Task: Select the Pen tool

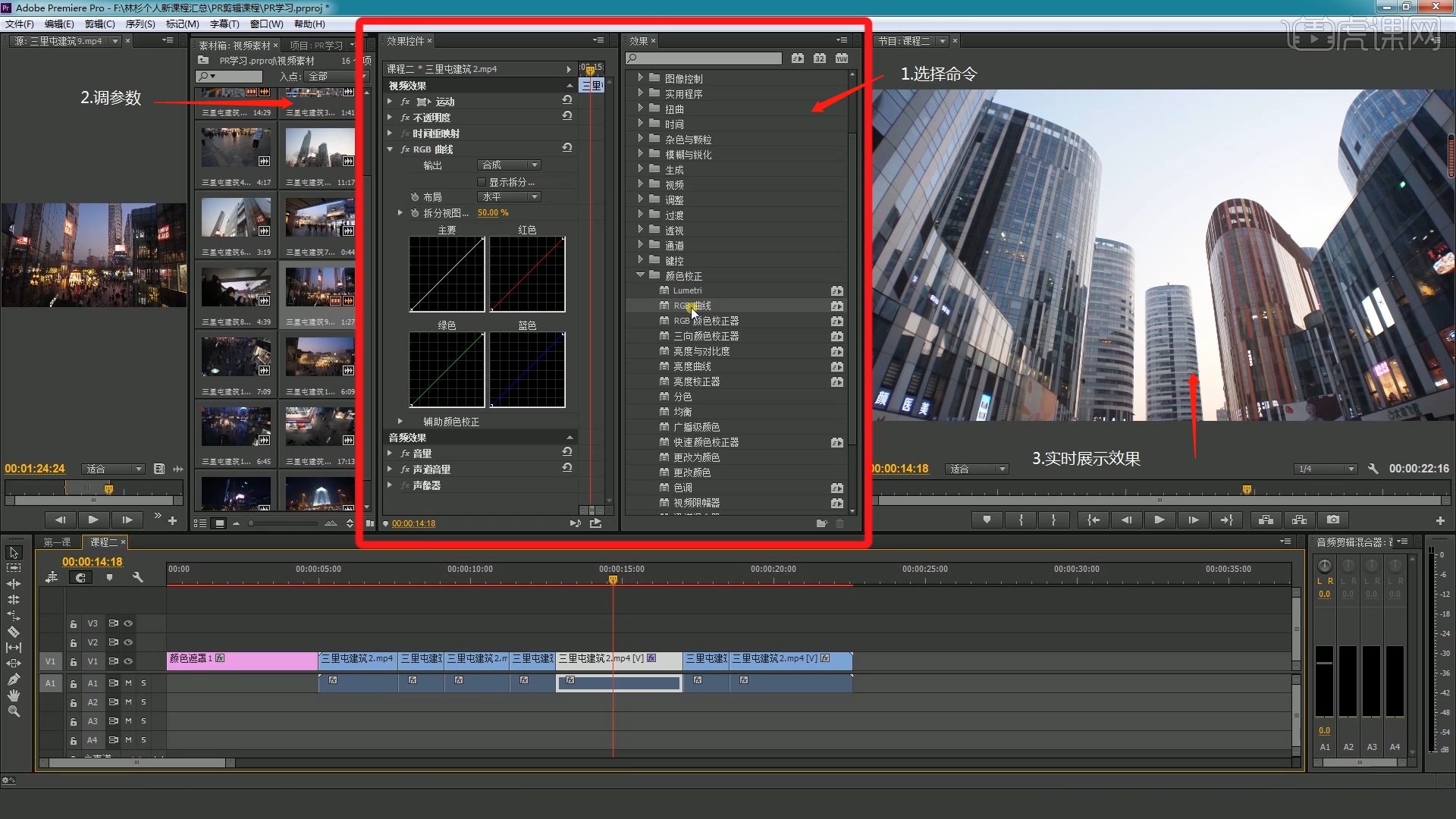Action: click(x=14, y=679)
